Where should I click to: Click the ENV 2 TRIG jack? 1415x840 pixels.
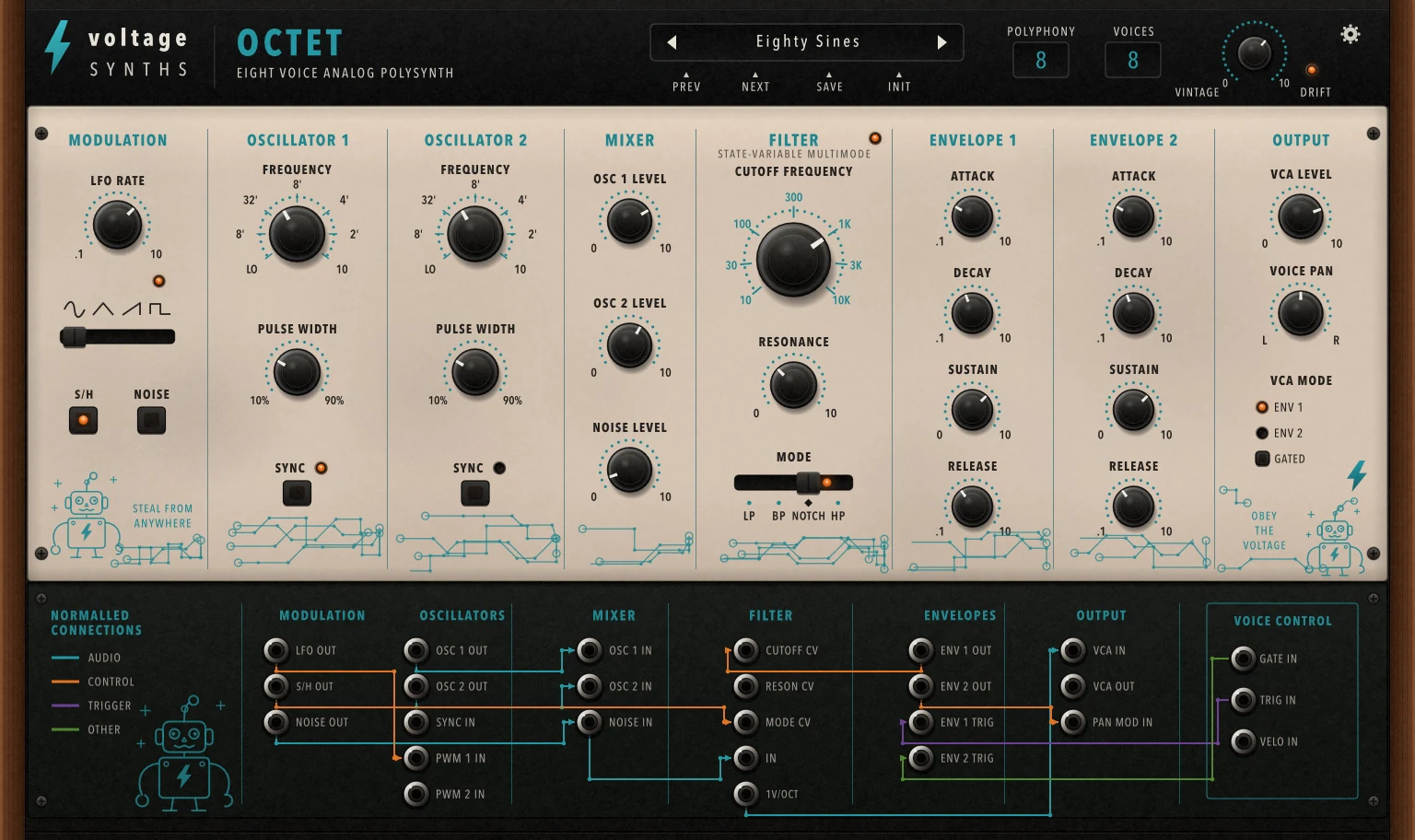921,758
